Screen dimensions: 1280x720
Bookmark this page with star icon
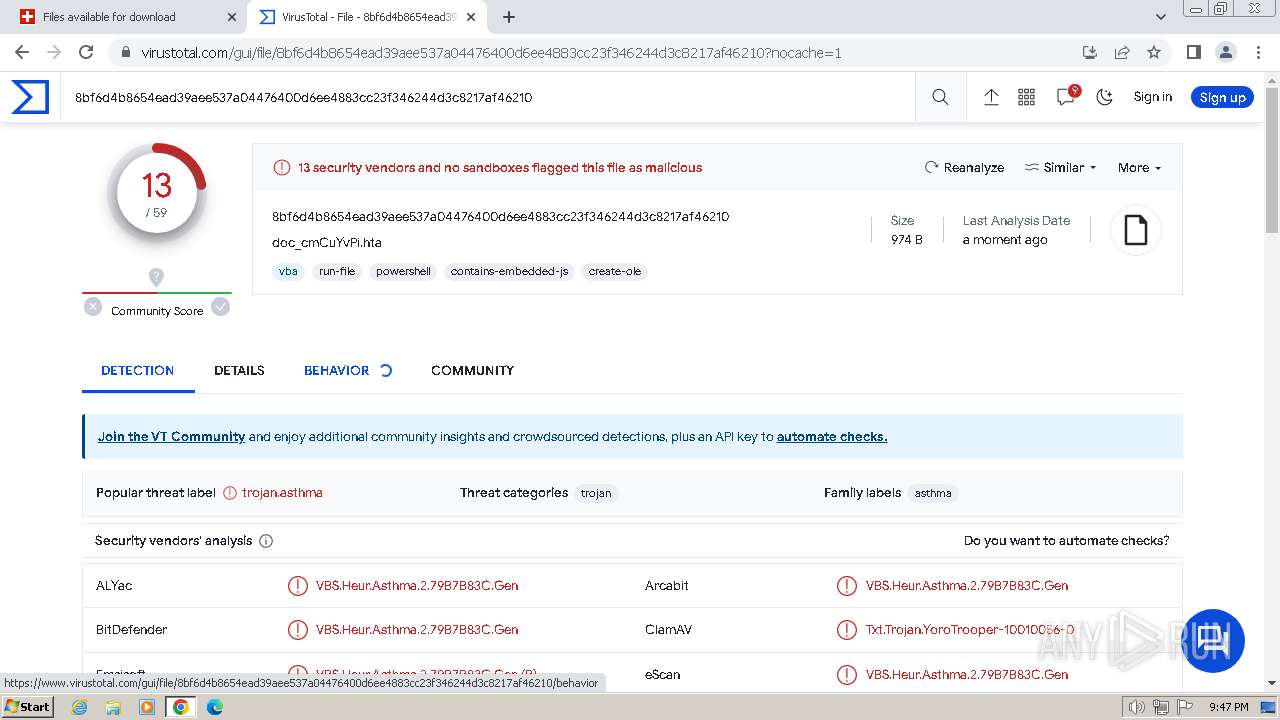(1154, 52)
